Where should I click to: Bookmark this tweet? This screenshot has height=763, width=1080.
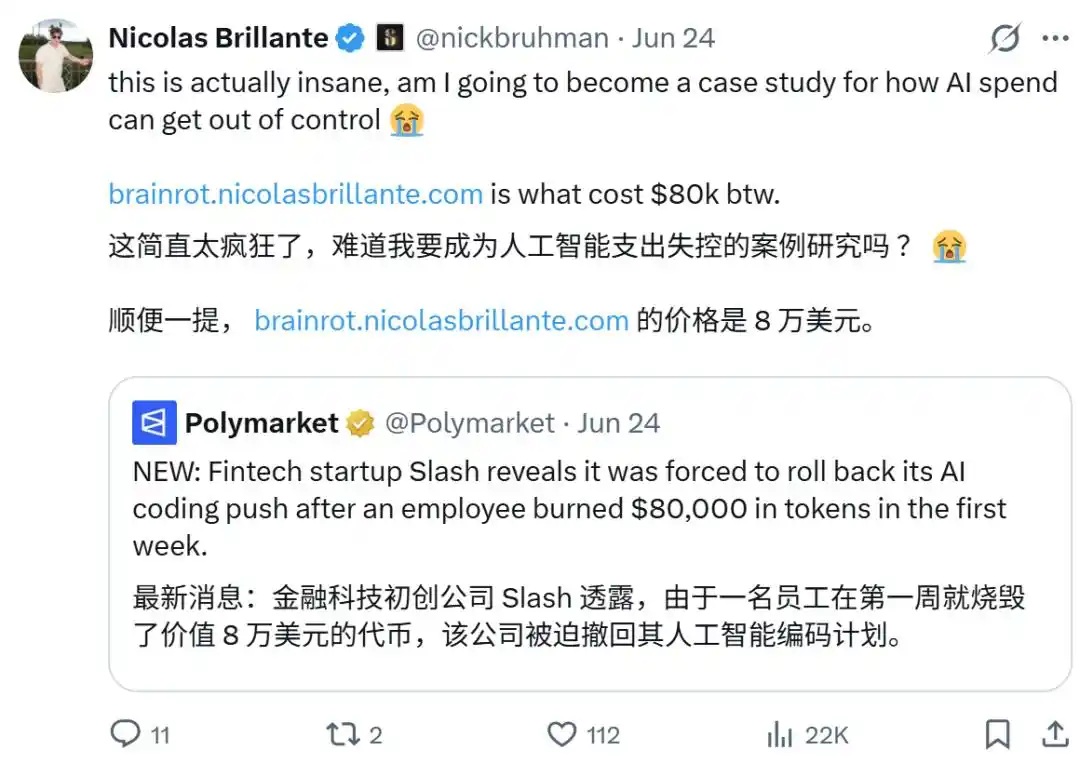click(997, 734)
